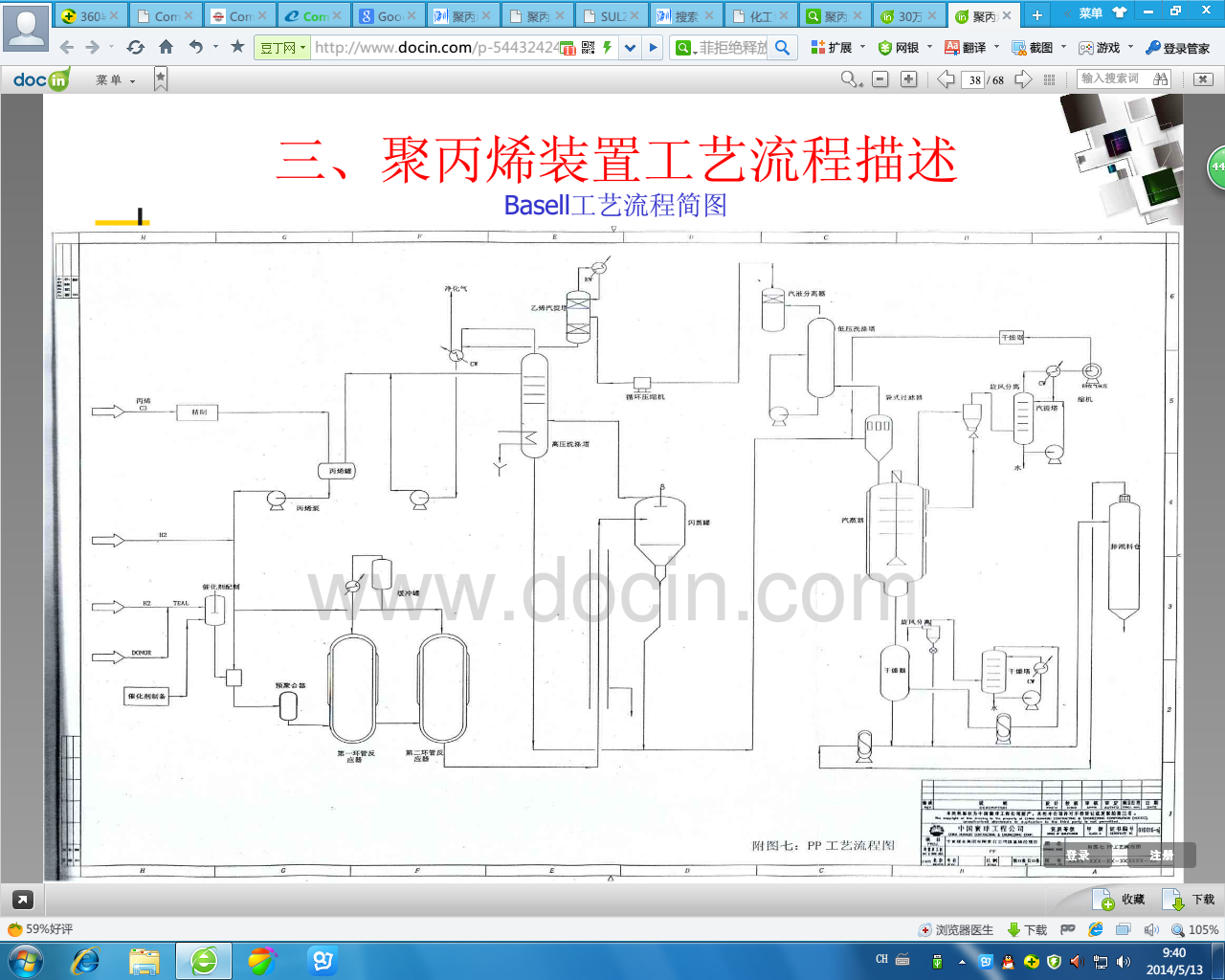Click the bookmark ribbon icon in docin toolbar

pos(161,79)
